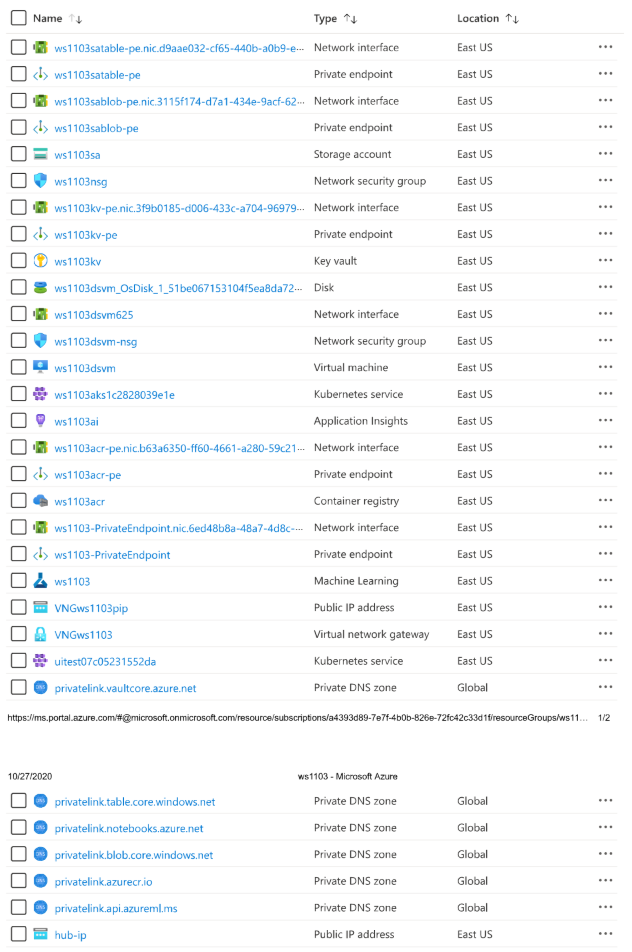632x952 pixels.
Task: Click the 'Storage account' type cell
Action: (352, 154)
